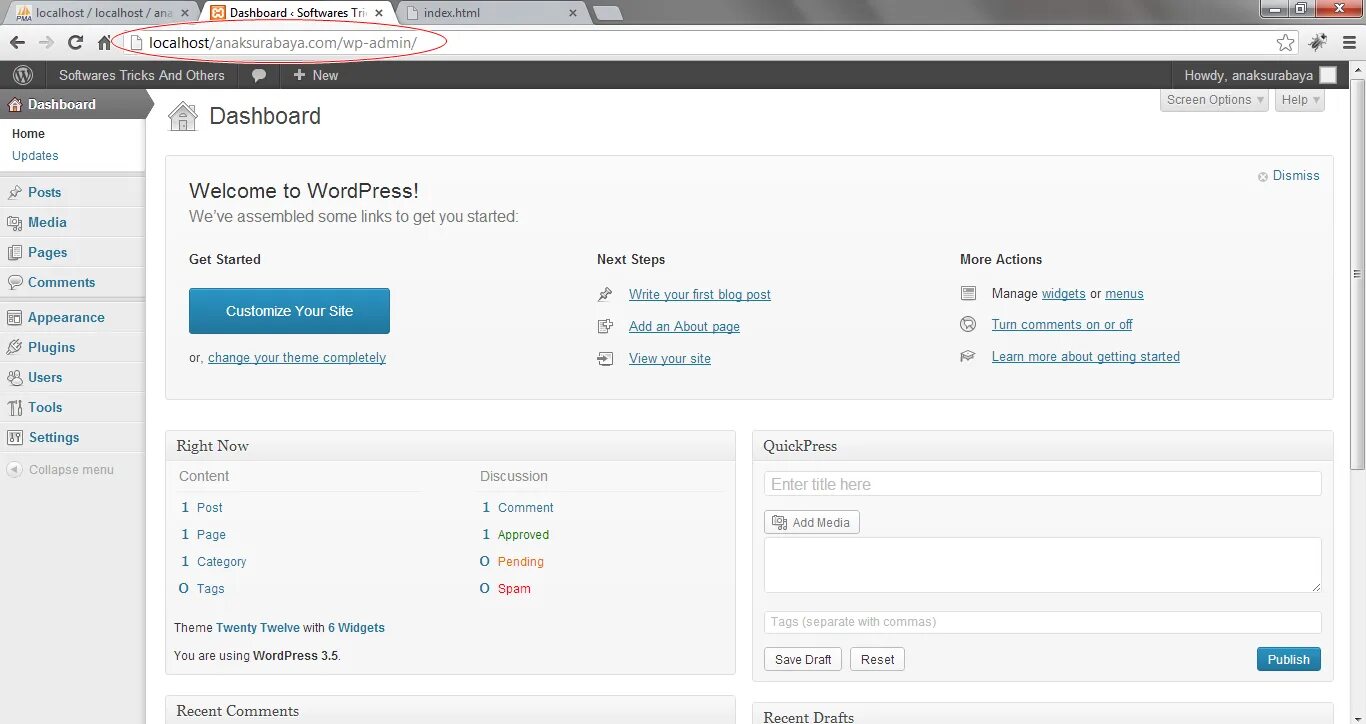Click the QuickPress content text area
The height and width of the screenshot is (724, 1366).
pyautogui.click(x=1043, y=565)
